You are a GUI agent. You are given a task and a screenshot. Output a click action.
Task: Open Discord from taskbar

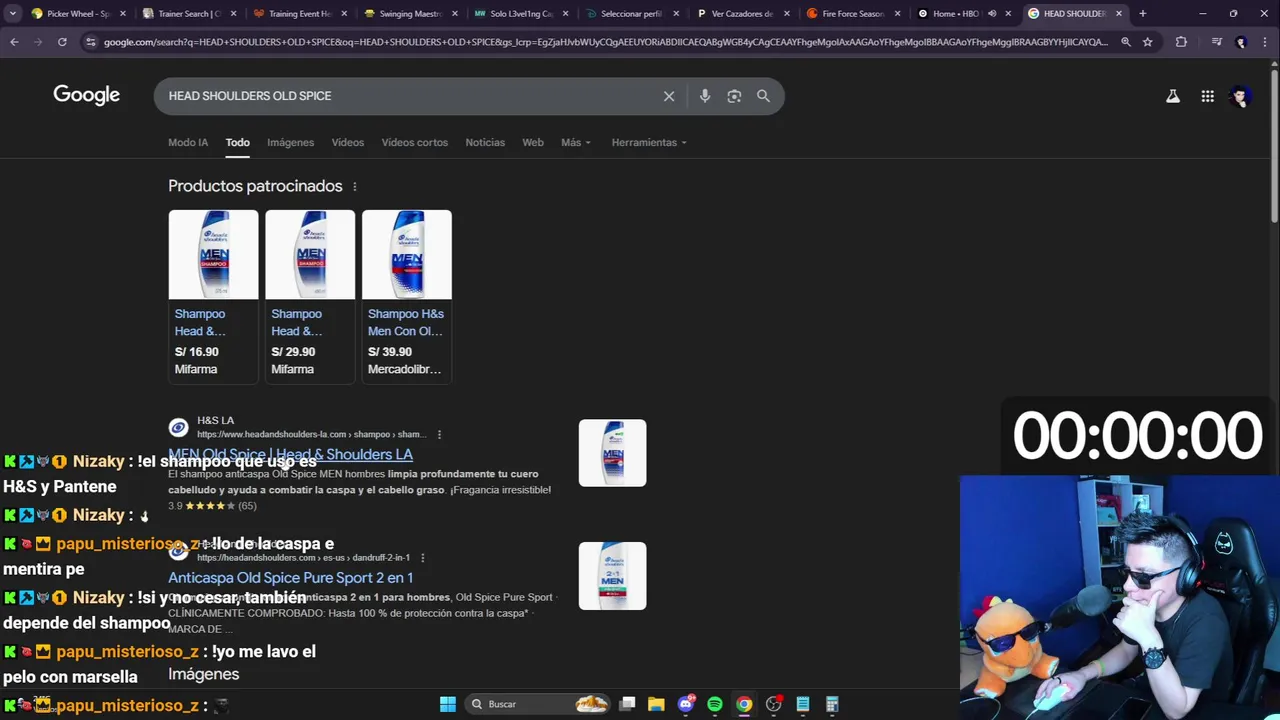[686, 704]
